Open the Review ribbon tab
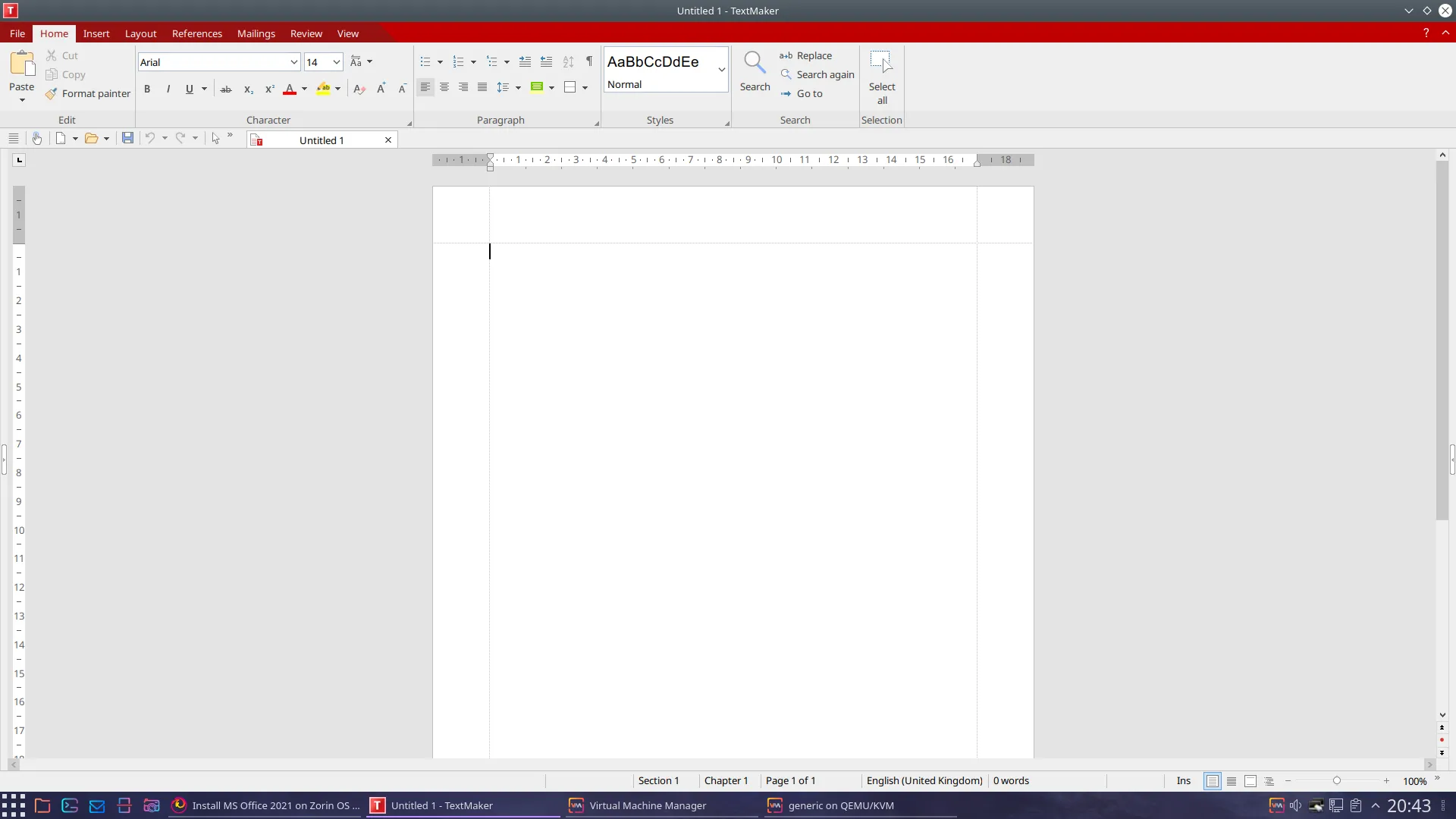 pos(306,33)
